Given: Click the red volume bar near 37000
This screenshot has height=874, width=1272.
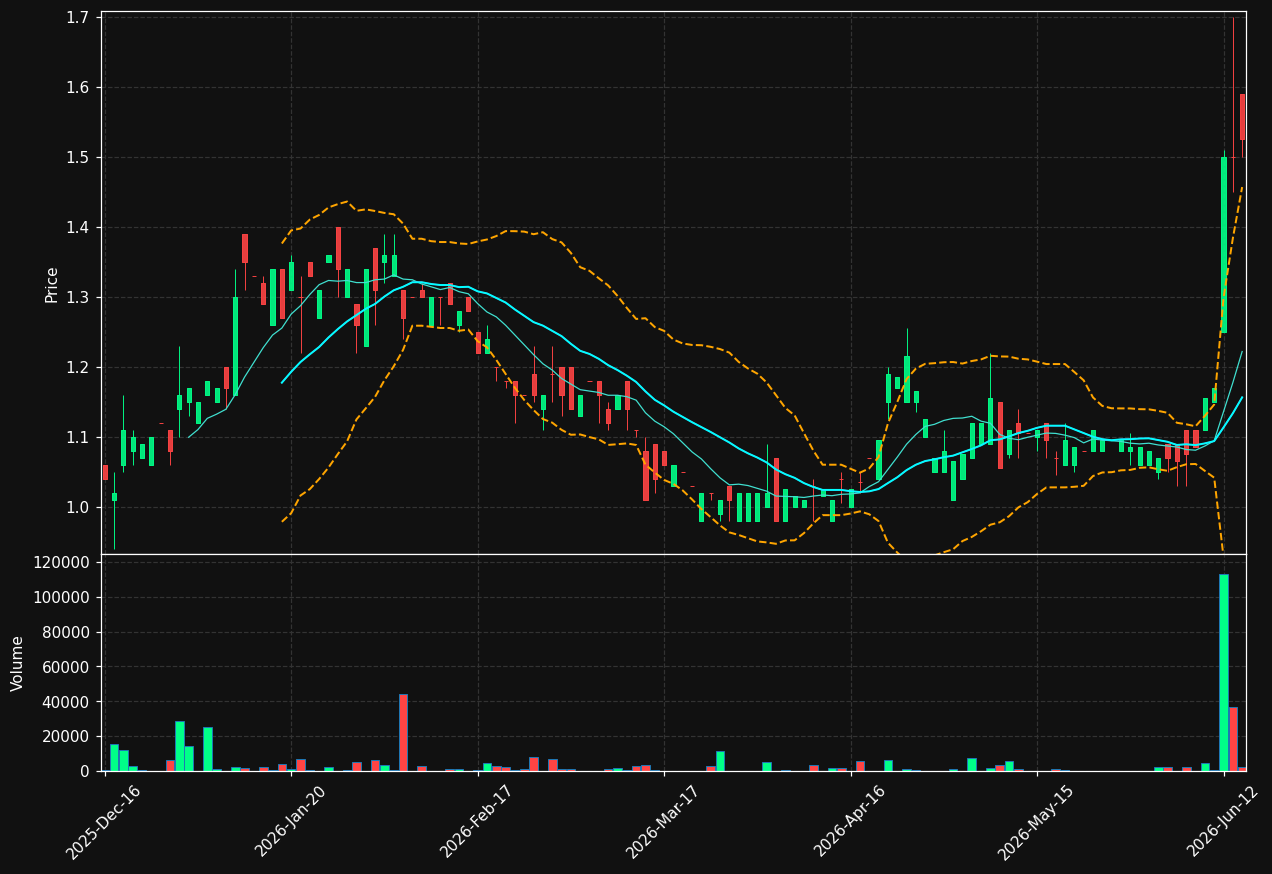Looking at the screenshot, I should tap(1233, 739).
